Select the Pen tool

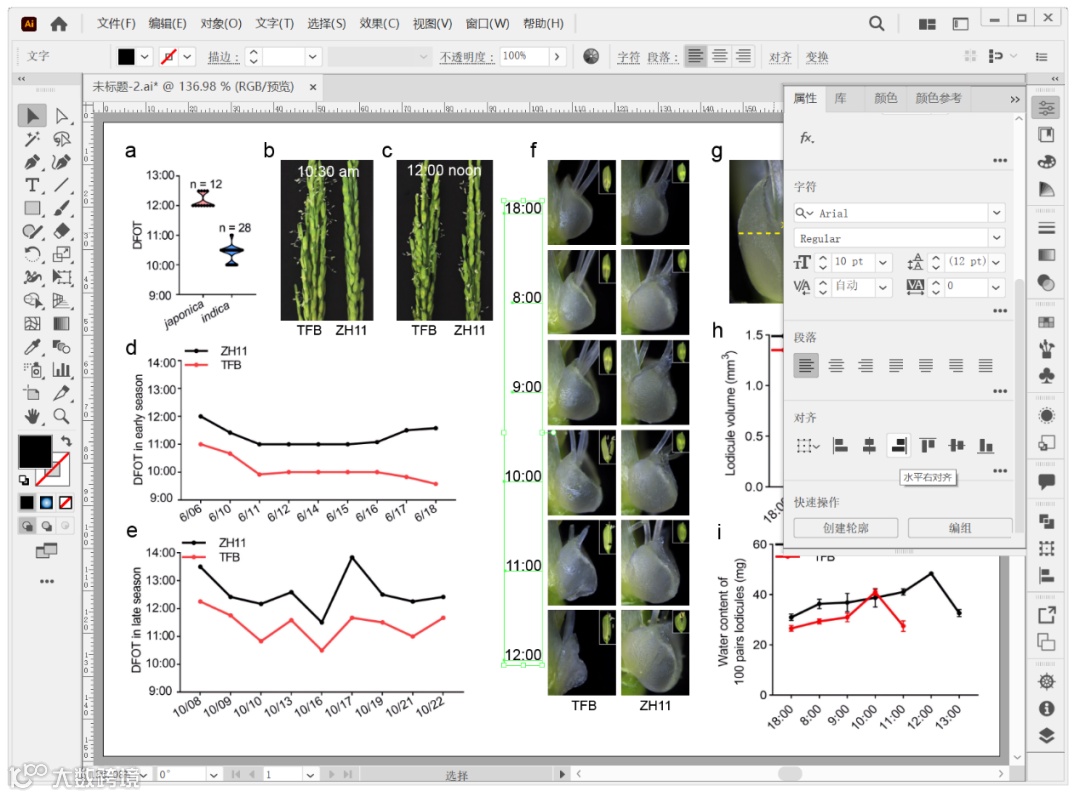tap(32, 163)
